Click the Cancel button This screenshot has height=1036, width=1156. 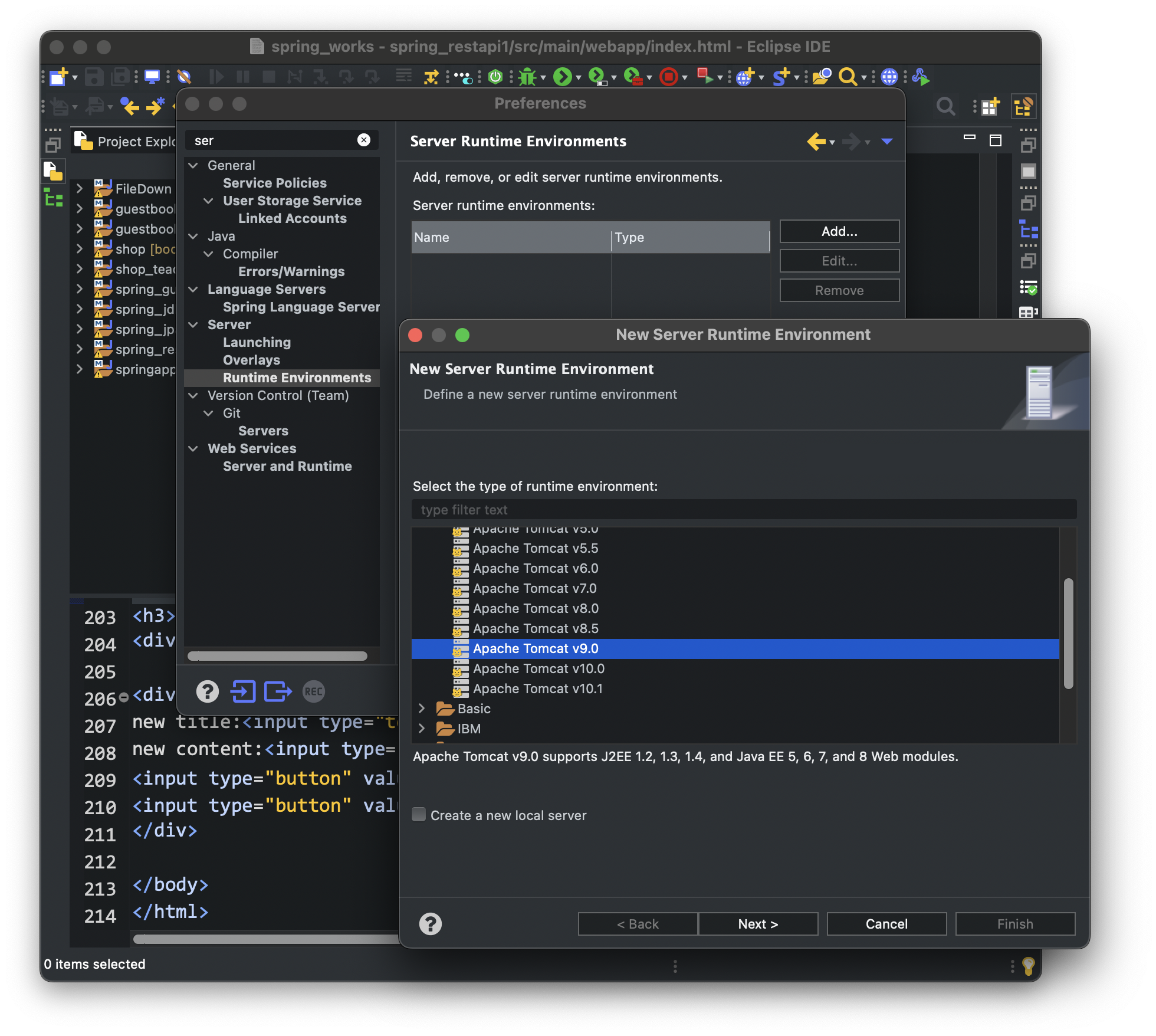tap(886, 924)
